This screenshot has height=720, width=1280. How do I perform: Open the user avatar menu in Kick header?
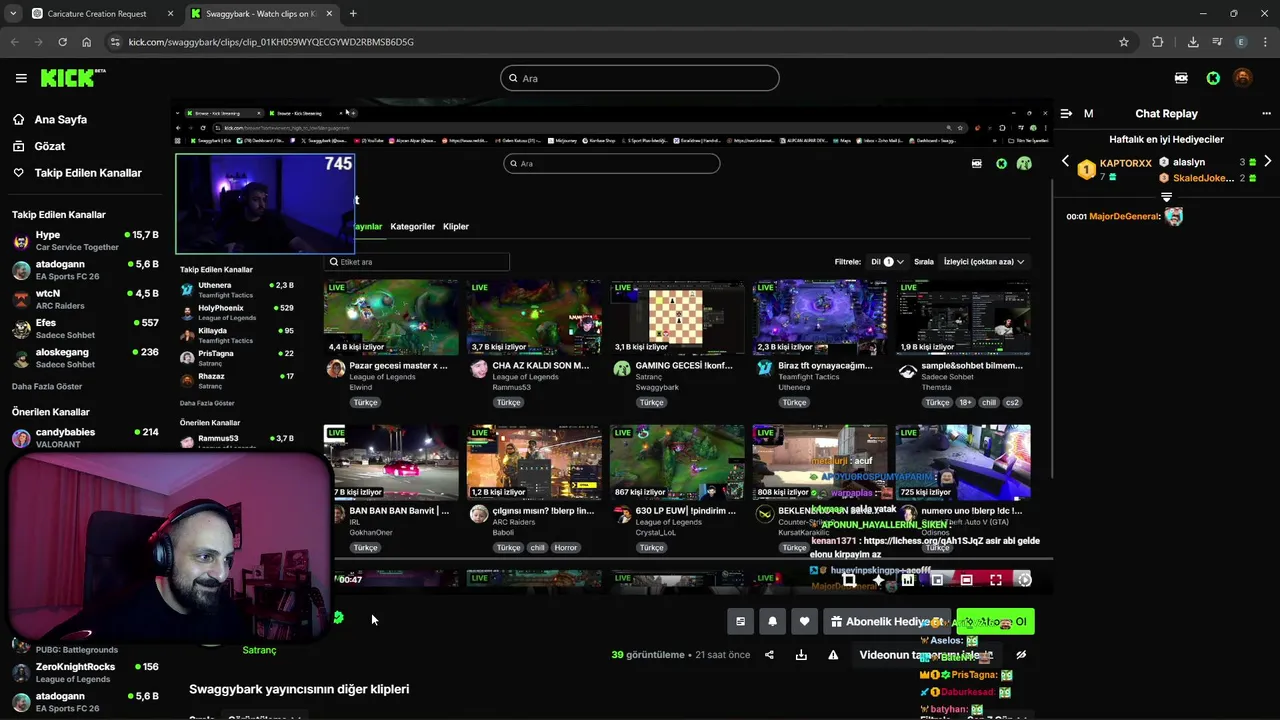1243,78
